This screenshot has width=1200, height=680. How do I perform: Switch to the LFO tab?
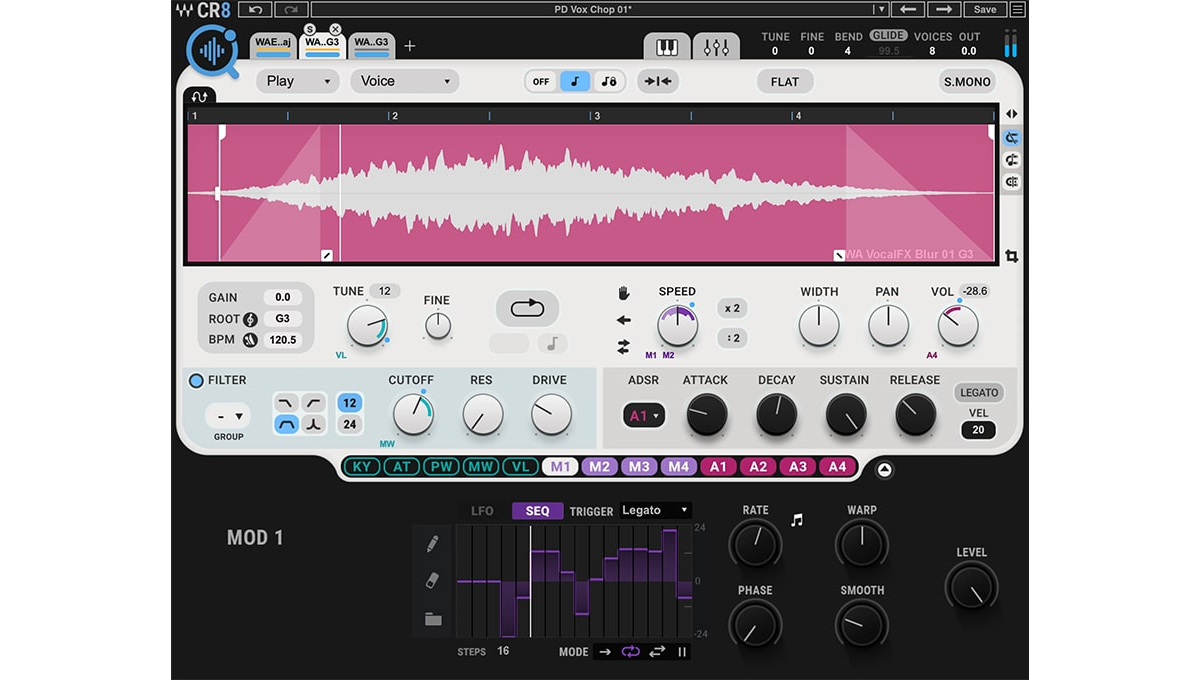482,510
